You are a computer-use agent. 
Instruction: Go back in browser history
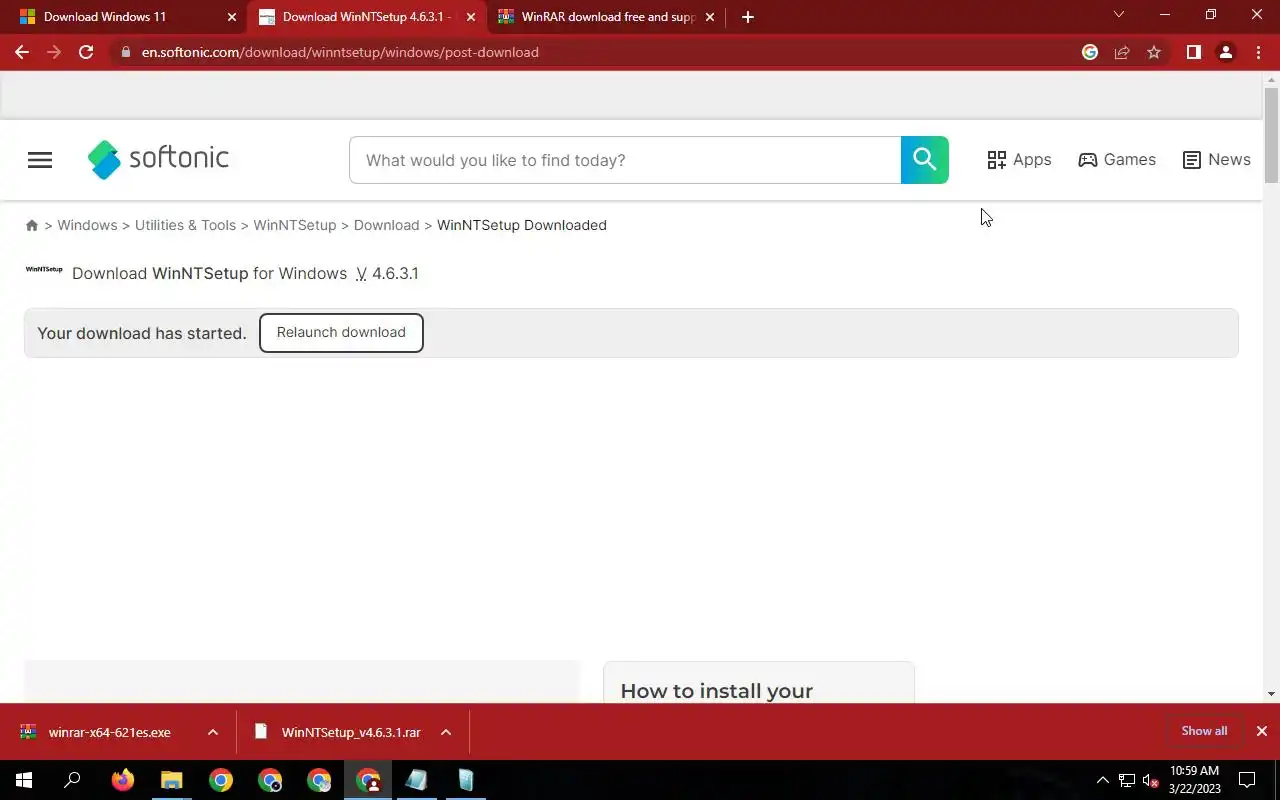tap(22, 52)
